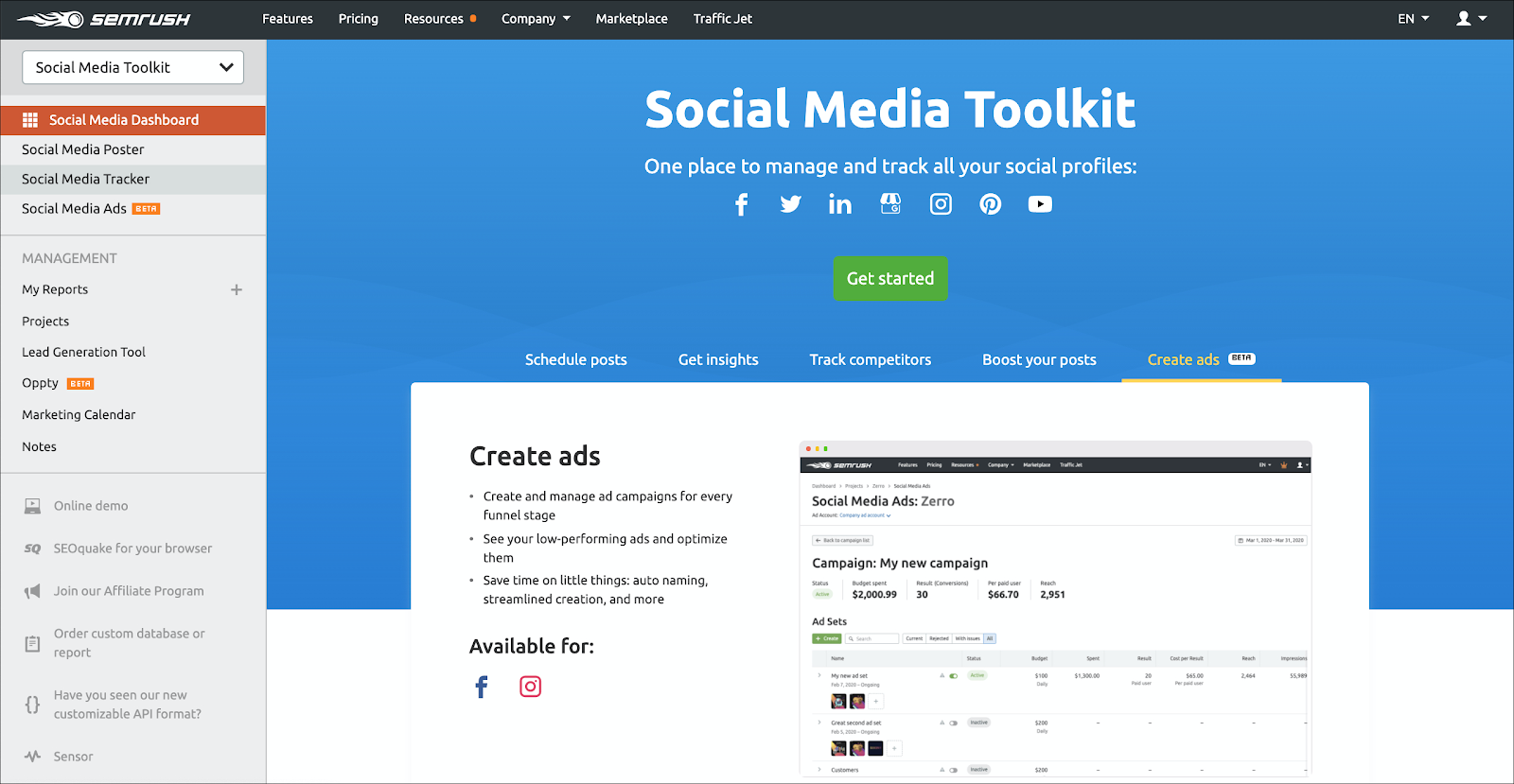Open Traffic Jet in the top navigation
1514x784 pixels.
point(723,19)
